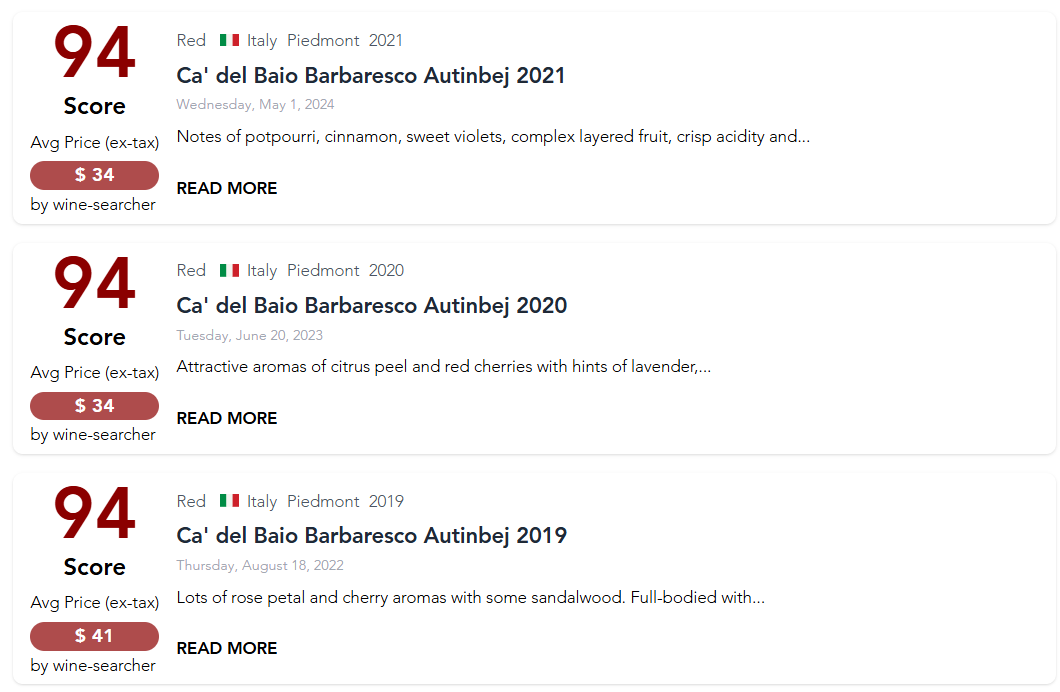Open Ca' del Baio Barbaresco Autinbej 2020 title
Image resolution: width=1060 pixels, height=692 pixels.
coord(371,306)
